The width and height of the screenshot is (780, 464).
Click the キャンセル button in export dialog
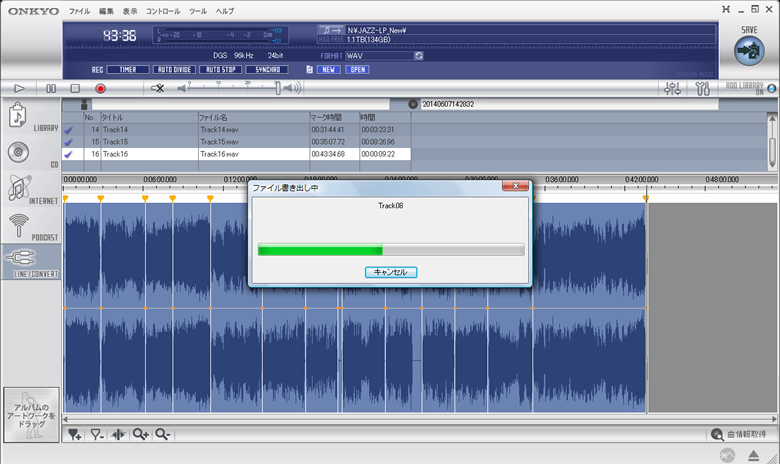click(x=390, y=272)
